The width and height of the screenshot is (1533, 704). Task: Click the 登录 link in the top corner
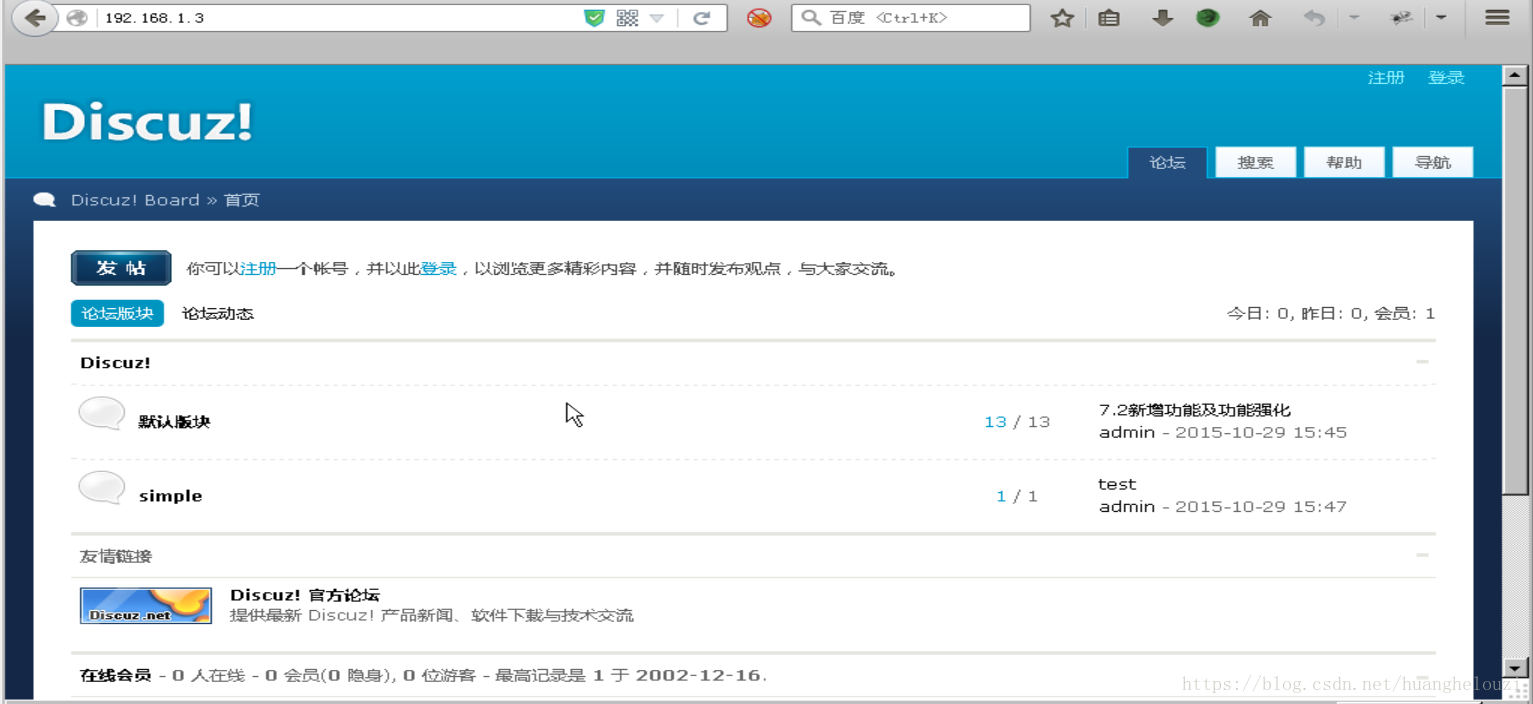click(x=1446, y=78)
